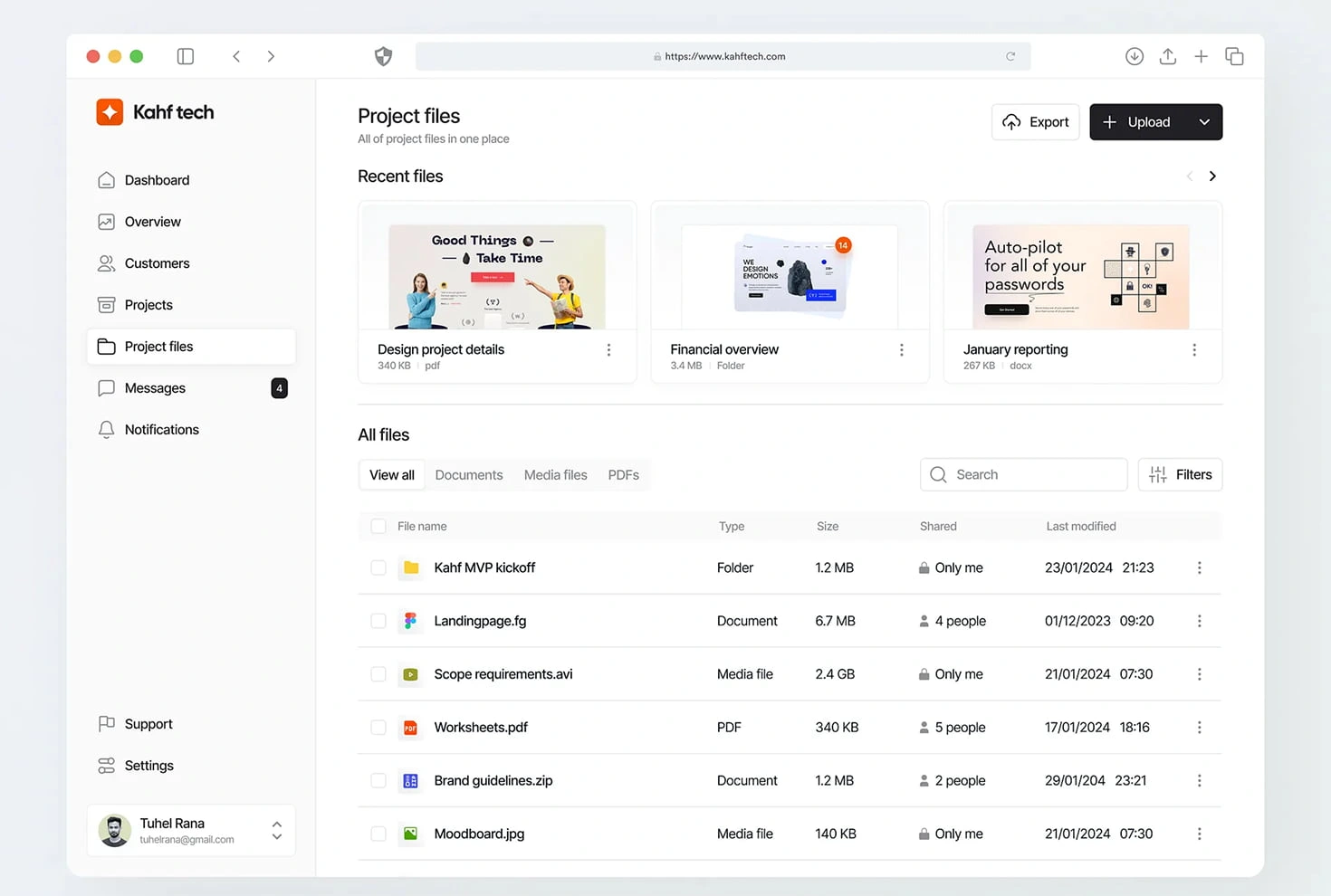
Task: Open the Filters button
Action: tap(1180, 475)
